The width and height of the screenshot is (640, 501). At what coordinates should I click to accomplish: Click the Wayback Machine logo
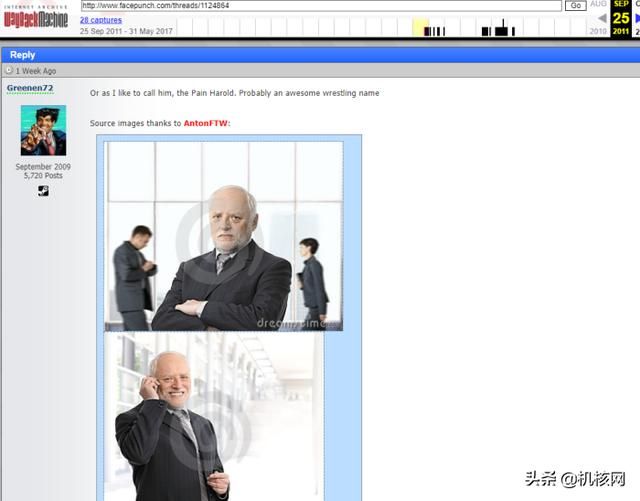click(36, 16)
